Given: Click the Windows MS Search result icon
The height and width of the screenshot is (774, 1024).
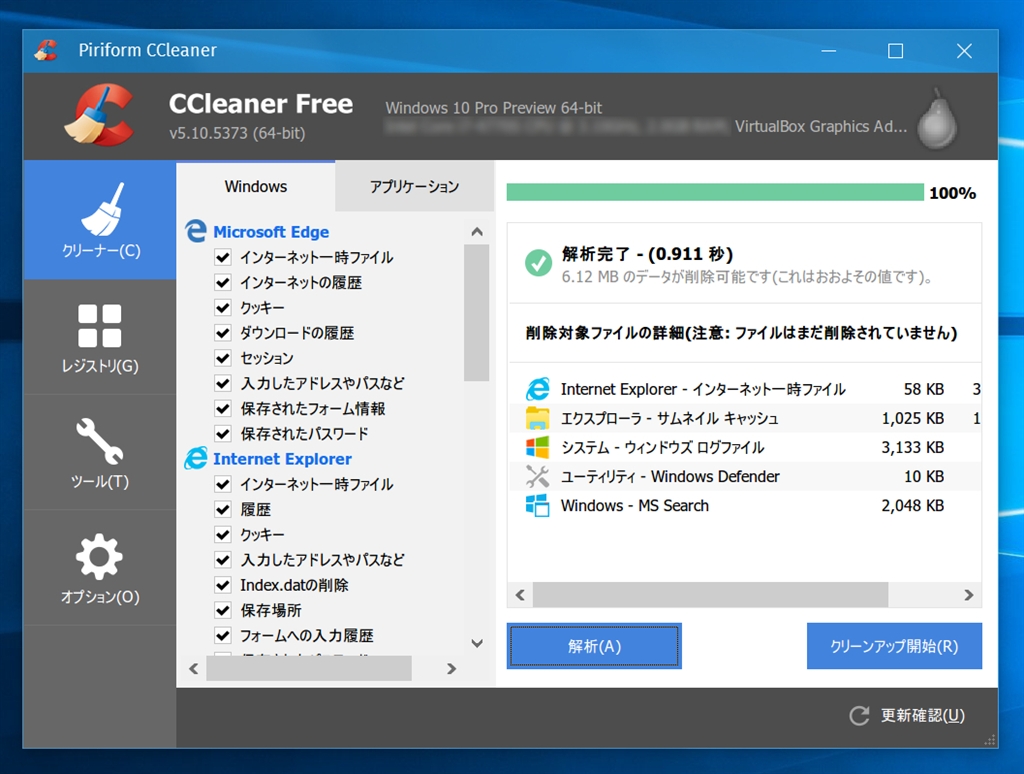Looking at the screenshot, I should pos(537,506).
